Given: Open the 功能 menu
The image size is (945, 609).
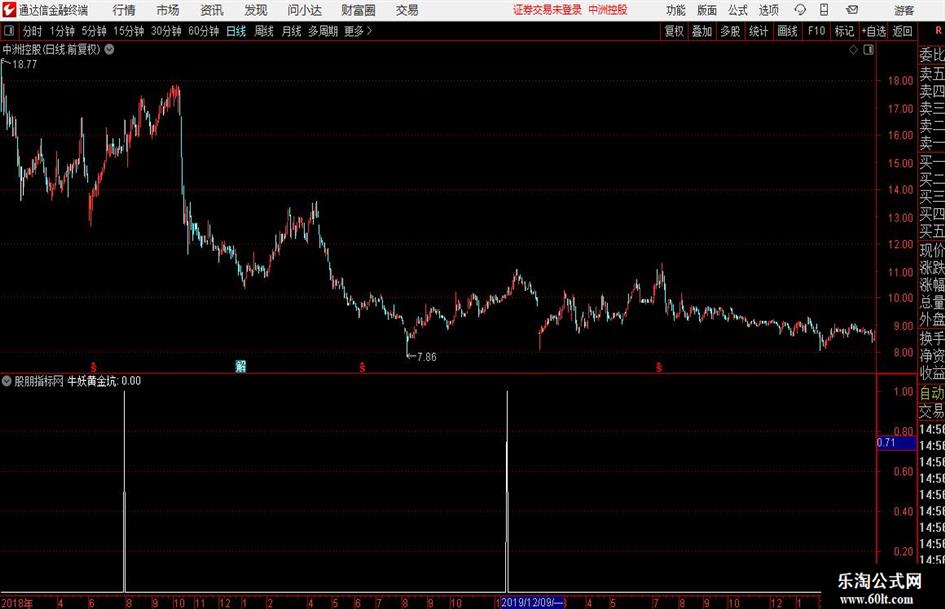Looking at the screenshot, I should click(x=676, y=10).
